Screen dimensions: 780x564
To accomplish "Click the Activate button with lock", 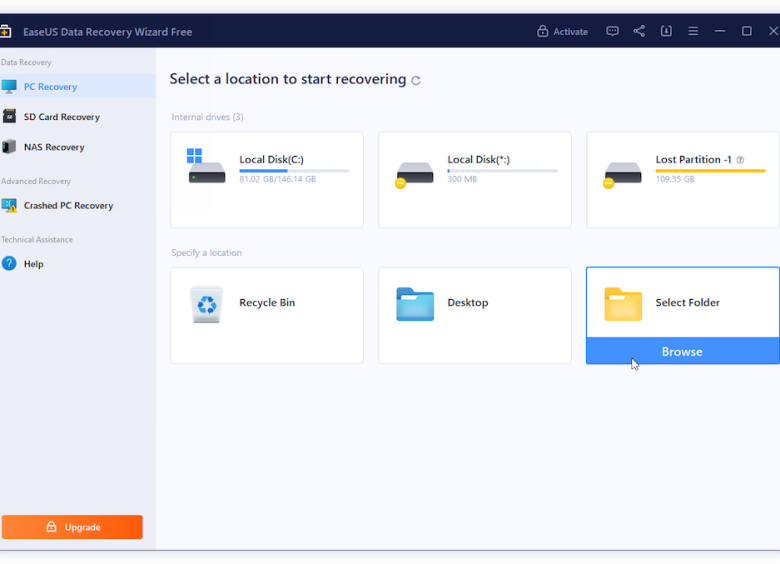I will pyautogui.click(x=562, y=31).
